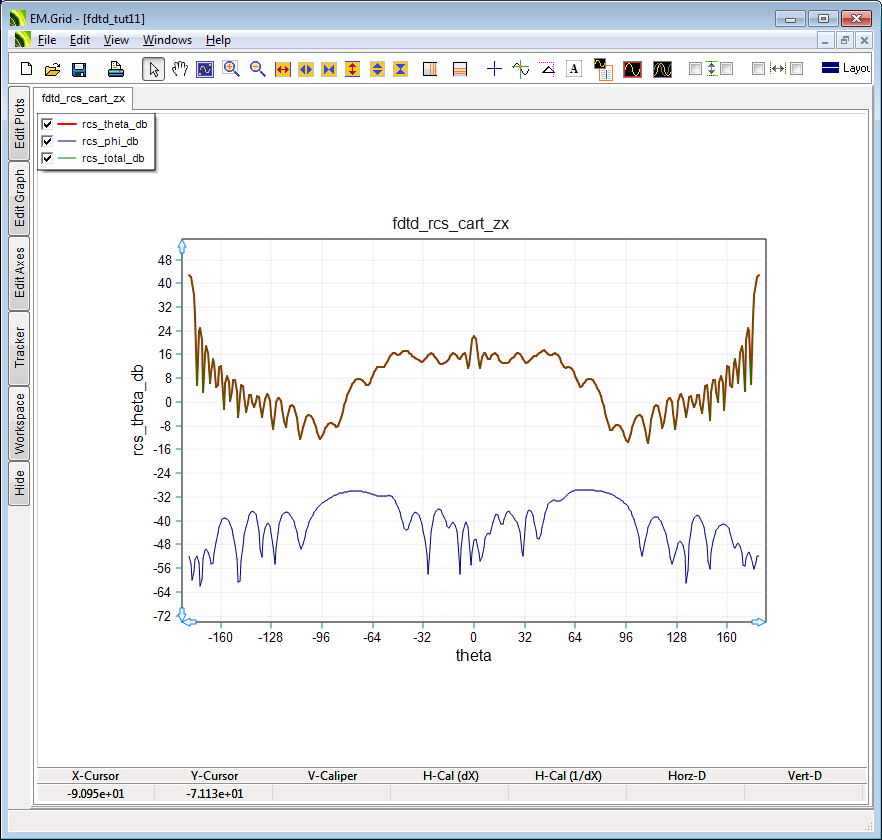Open the Tracker side panel
Viewport: 882px width, 840px height.
(x=19, y=347)
